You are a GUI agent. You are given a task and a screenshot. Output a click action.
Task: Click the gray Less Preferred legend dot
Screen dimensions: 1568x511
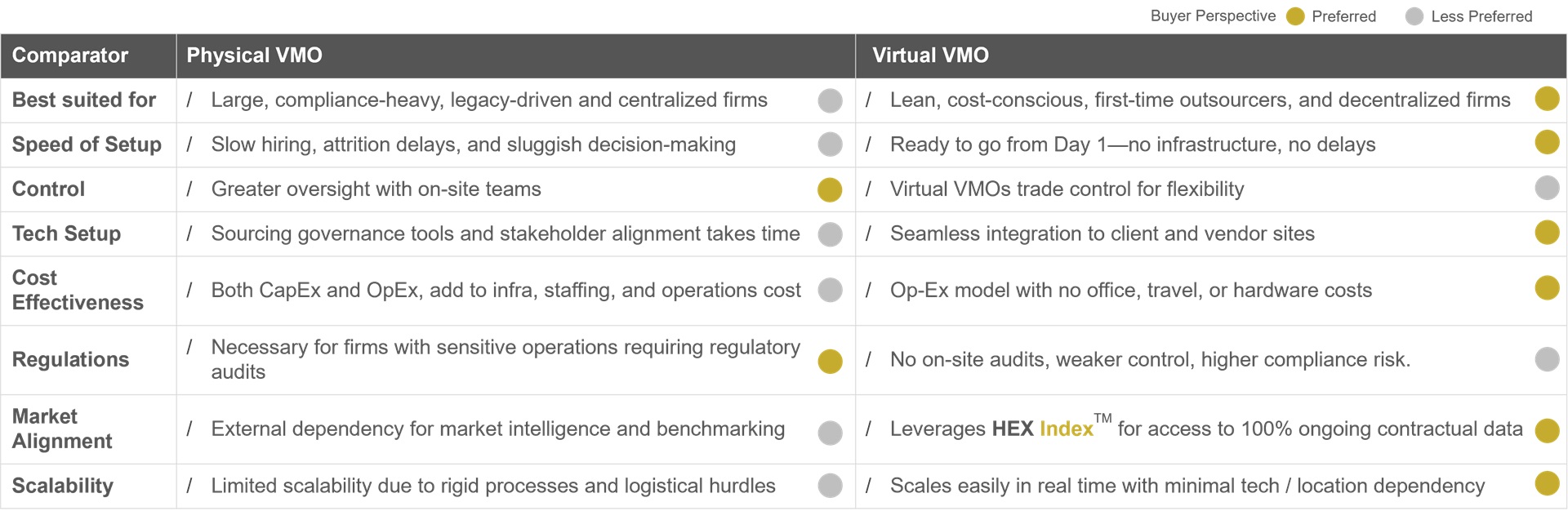click(x=1414, y=16)
